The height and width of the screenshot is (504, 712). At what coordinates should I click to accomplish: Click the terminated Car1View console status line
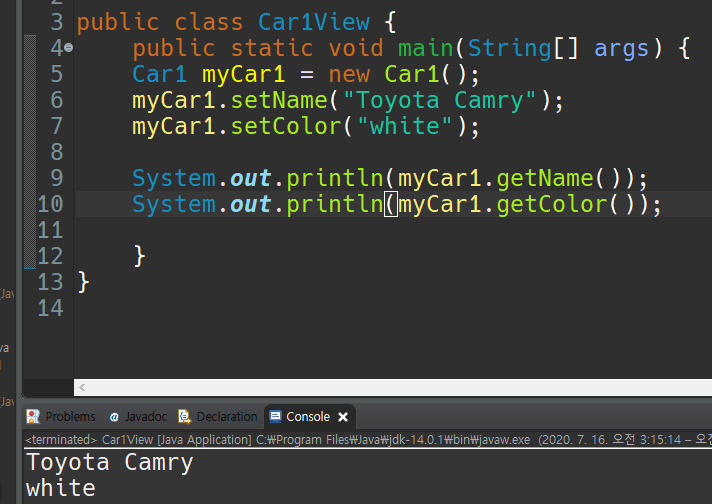(368, 440)
